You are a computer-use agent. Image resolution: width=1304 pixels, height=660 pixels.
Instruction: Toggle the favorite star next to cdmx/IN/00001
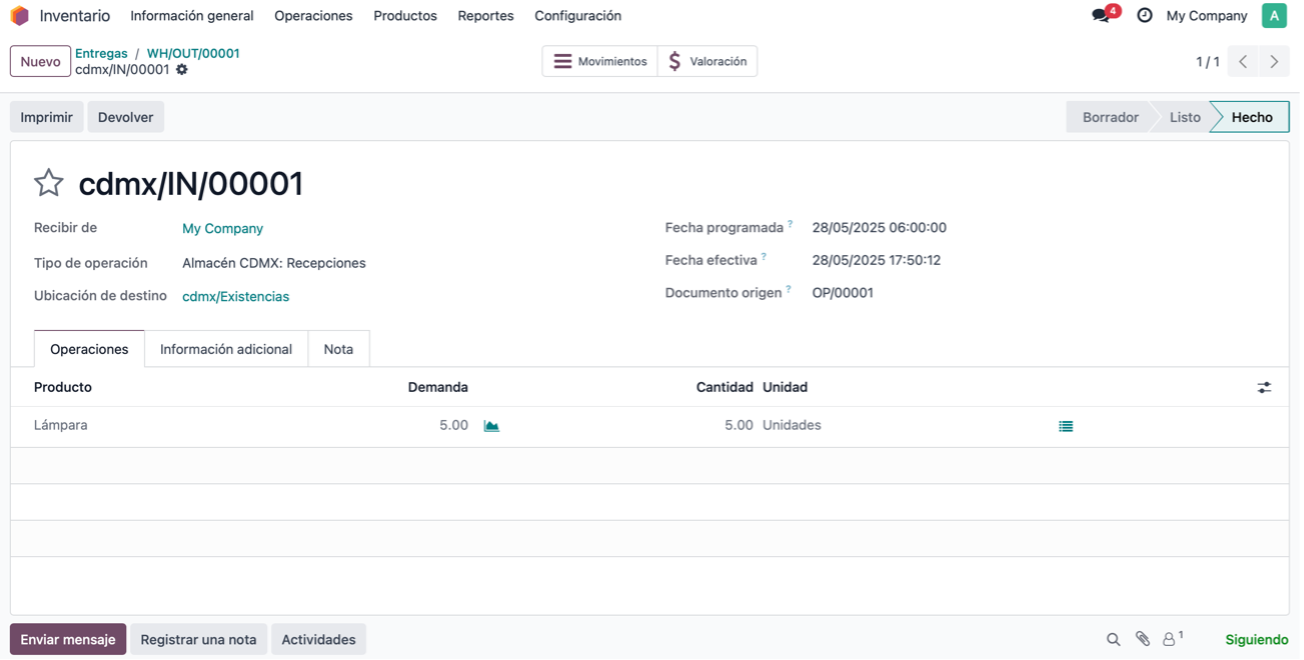(x=49, y=183)
